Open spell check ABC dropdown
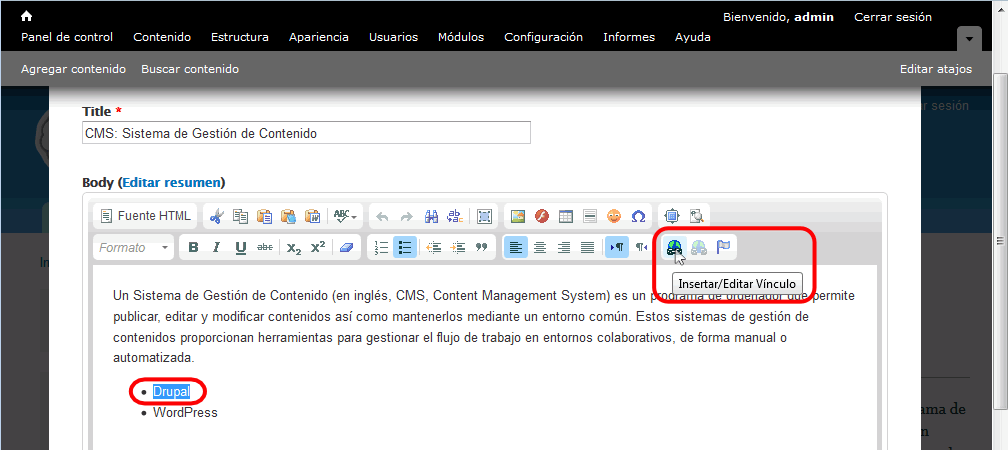This screenshot has height=450, width=1008. (x=345, y=217)
